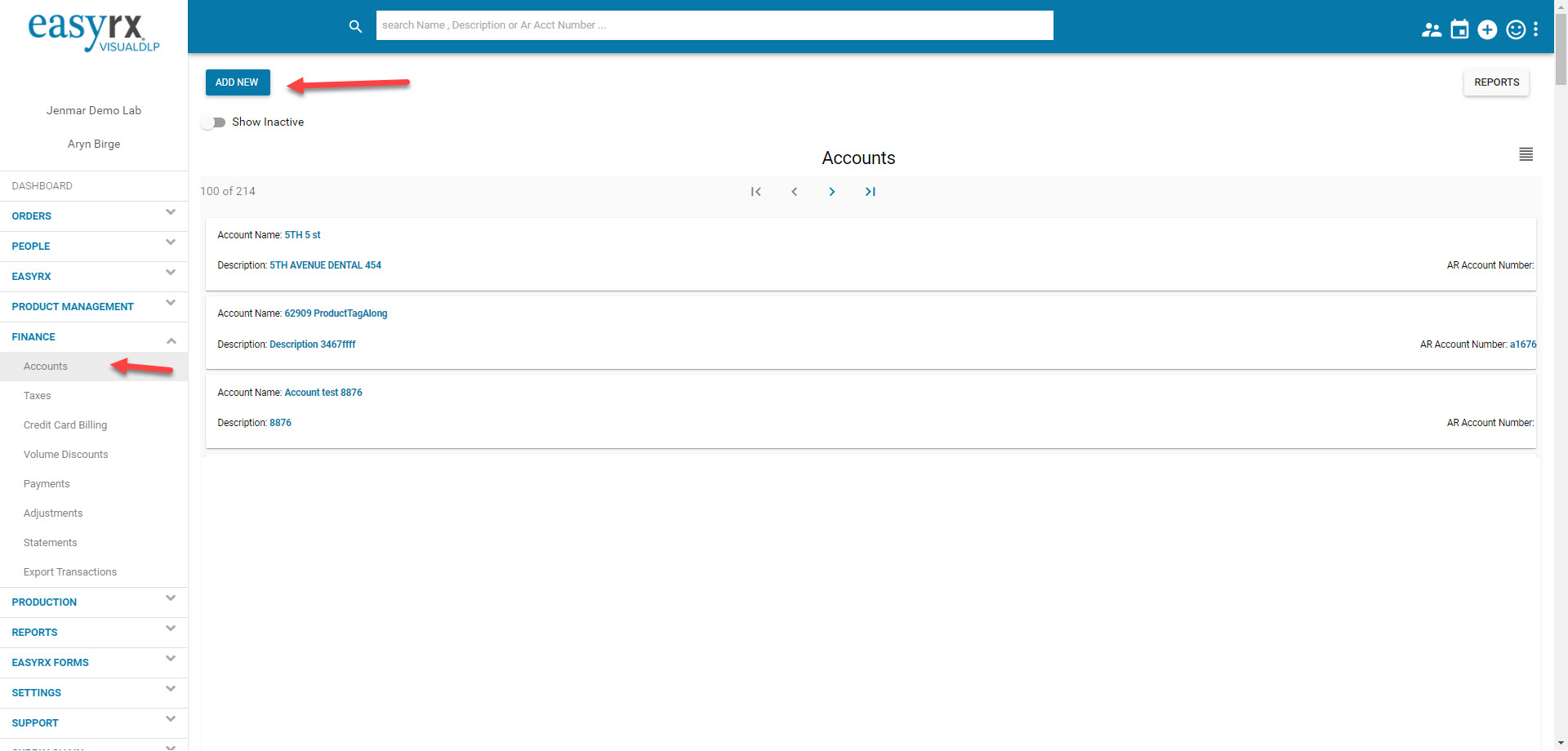Expand the Reports sidebar chevron
This screenshot has width=1568, height=751.
tap(171, 629)
